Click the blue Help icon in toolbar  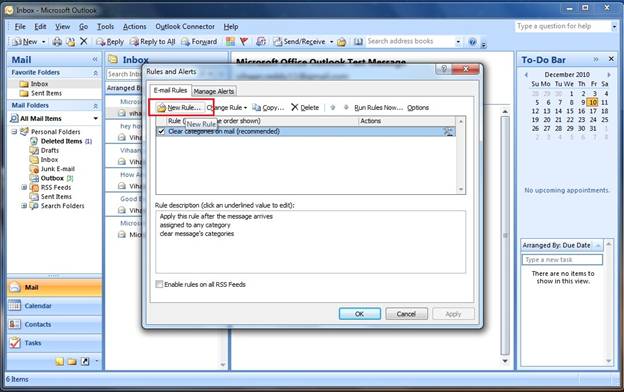click(x=472, y=42)
